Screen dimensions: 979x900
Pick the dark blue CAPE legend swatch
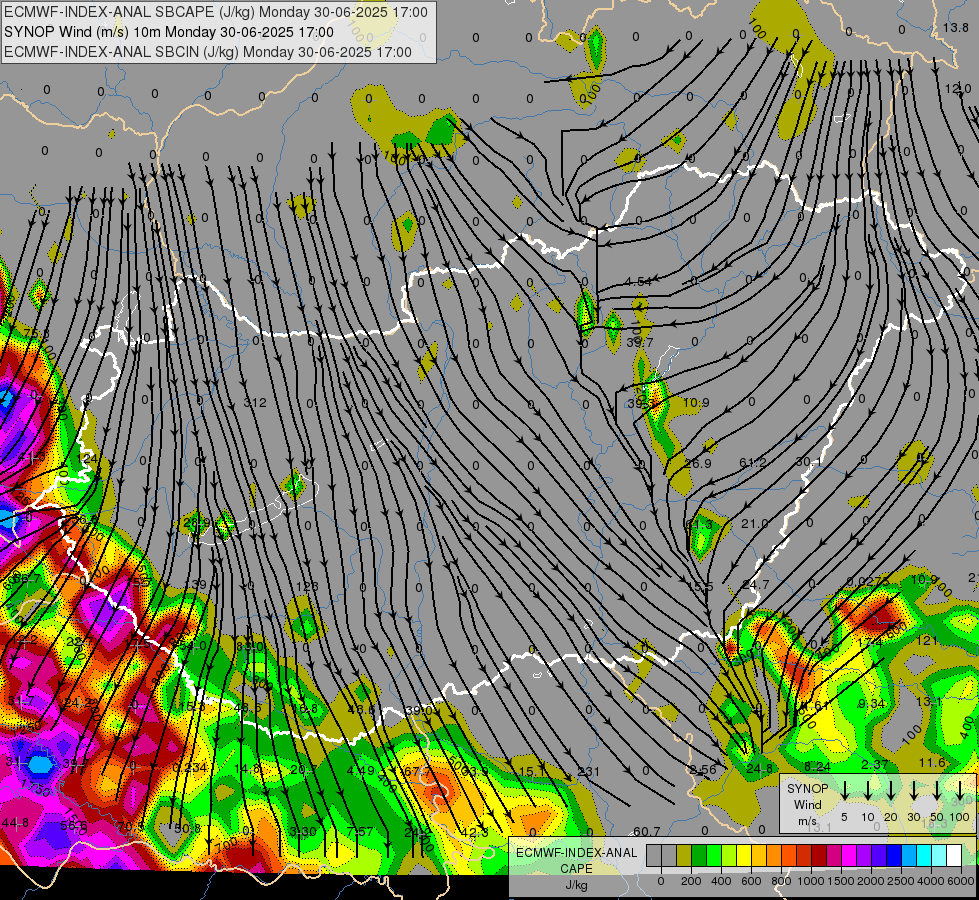click(x=893, y=856)
